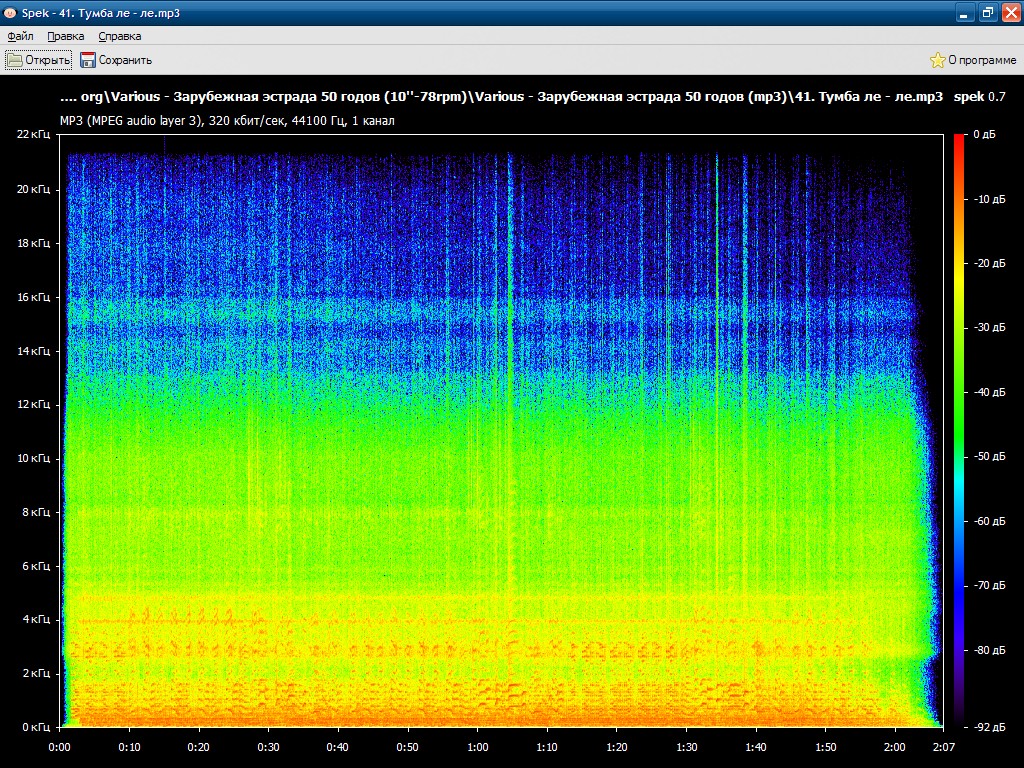Restore down the Spek window
This screenshot has height=768, width=1024.
tap(987, 12)
